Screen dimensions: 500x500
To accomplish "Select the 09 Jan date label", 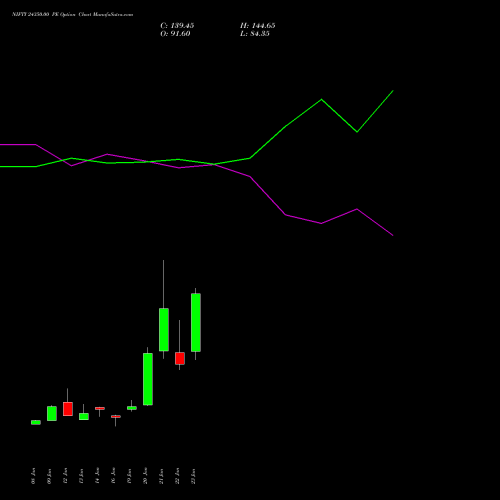I will click(x=49, y=476).
